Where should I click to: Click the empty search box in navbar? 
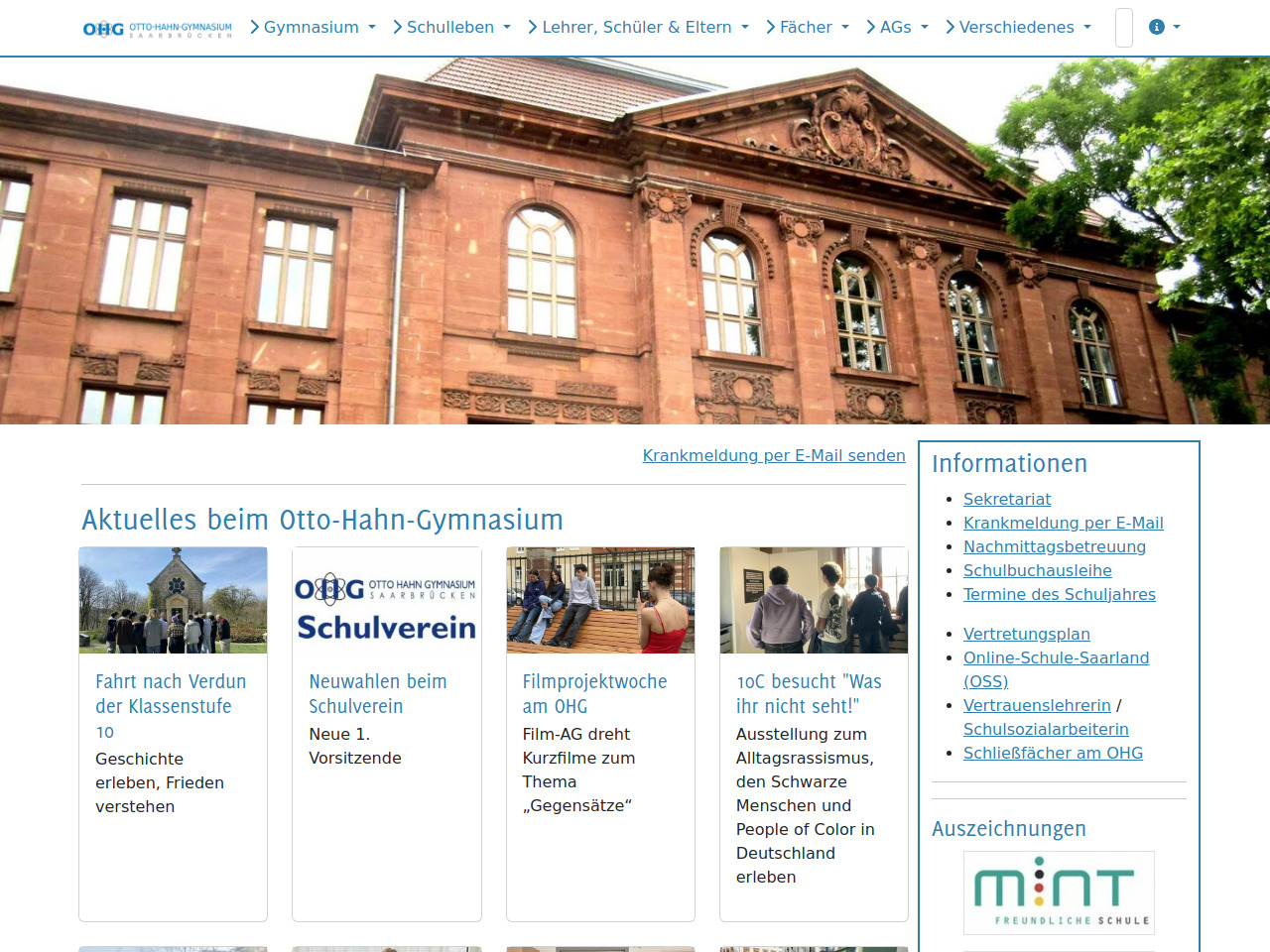1124,28
